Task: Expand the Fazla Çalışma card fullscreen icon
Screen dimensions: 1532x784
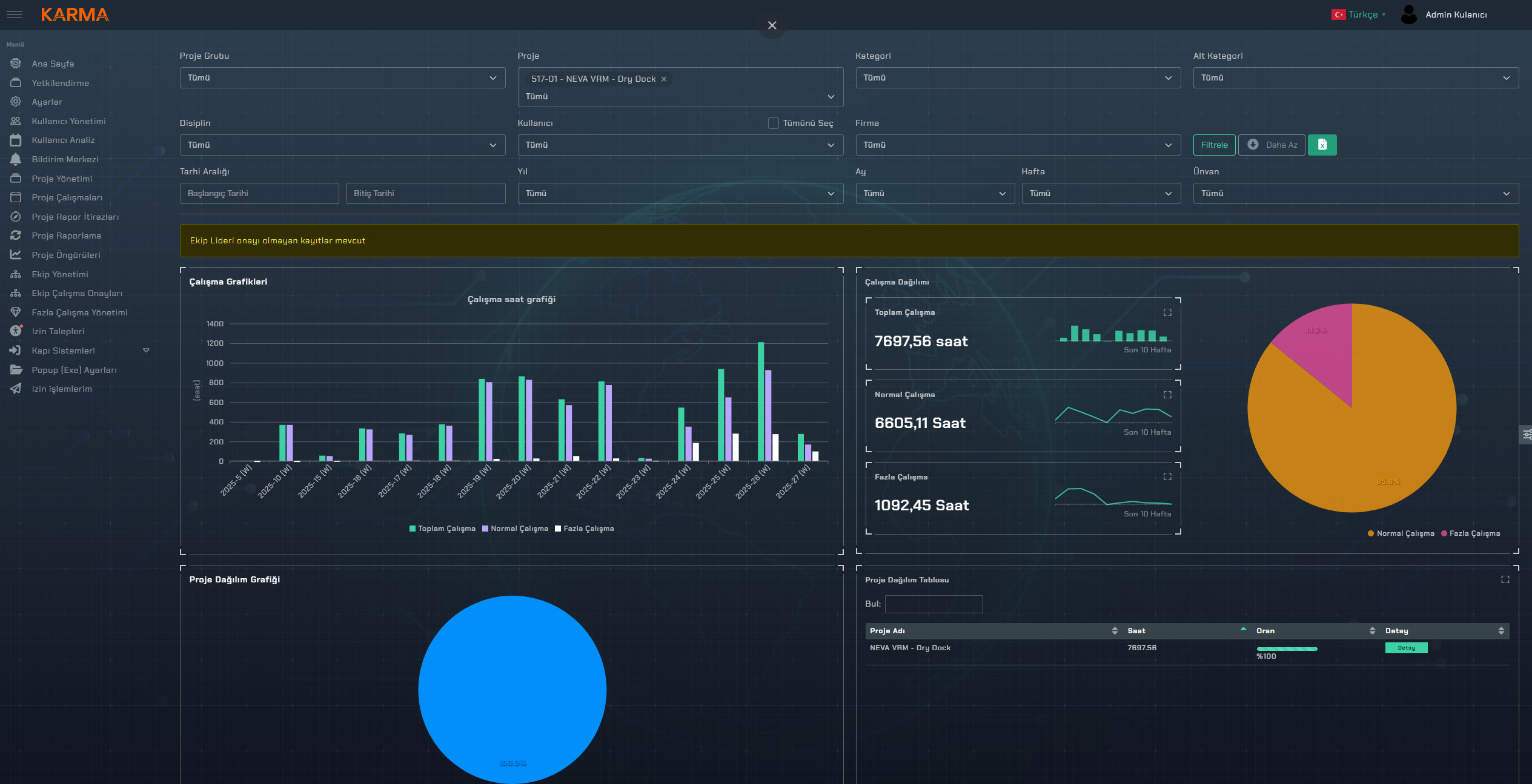Action: [x=1167, y=477]
